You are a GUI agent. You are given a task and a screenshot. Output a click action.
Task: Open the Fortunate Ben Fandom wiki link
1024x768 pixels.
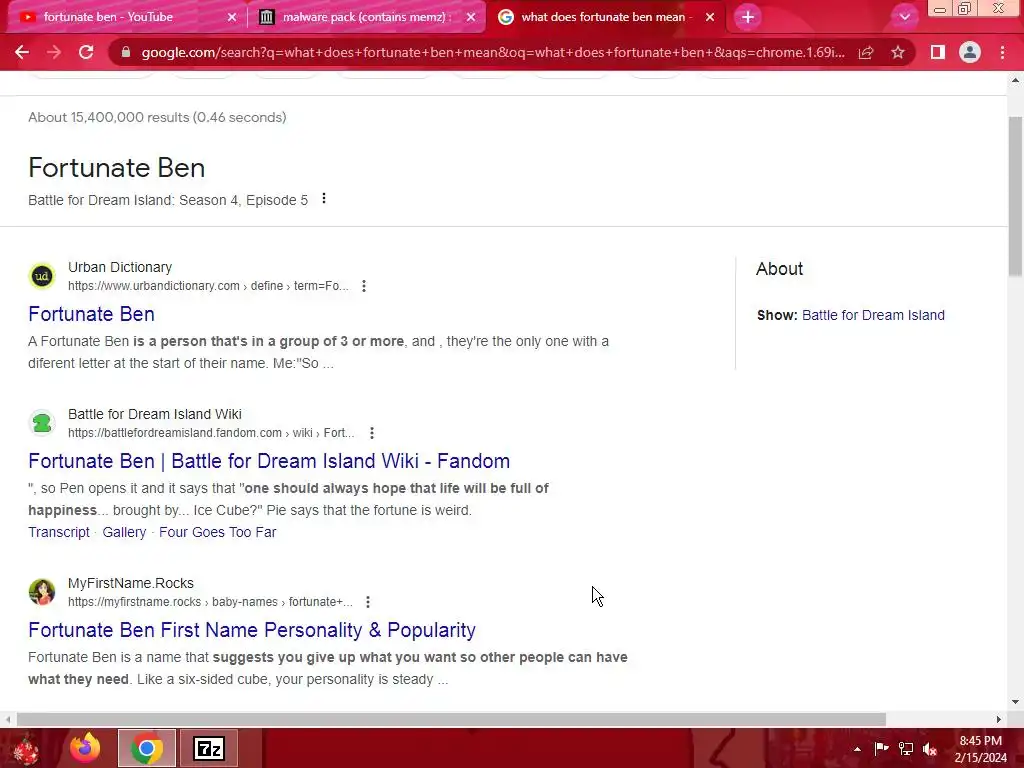click(269, 461)
